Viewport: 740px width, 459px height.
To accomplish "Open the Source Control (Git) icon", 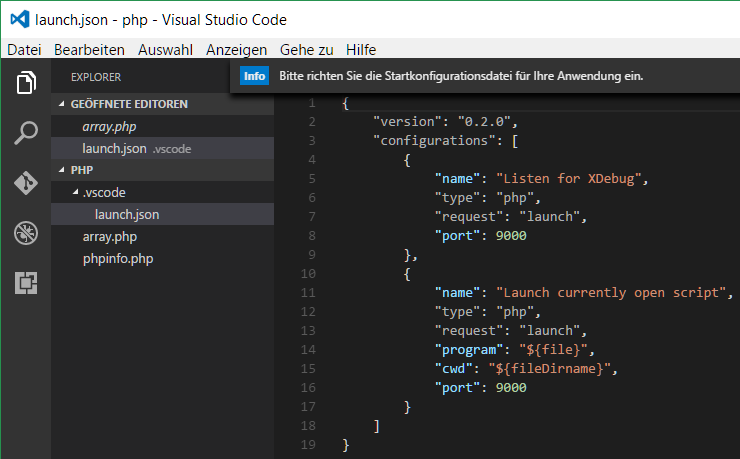I will (x=26, y=183).
